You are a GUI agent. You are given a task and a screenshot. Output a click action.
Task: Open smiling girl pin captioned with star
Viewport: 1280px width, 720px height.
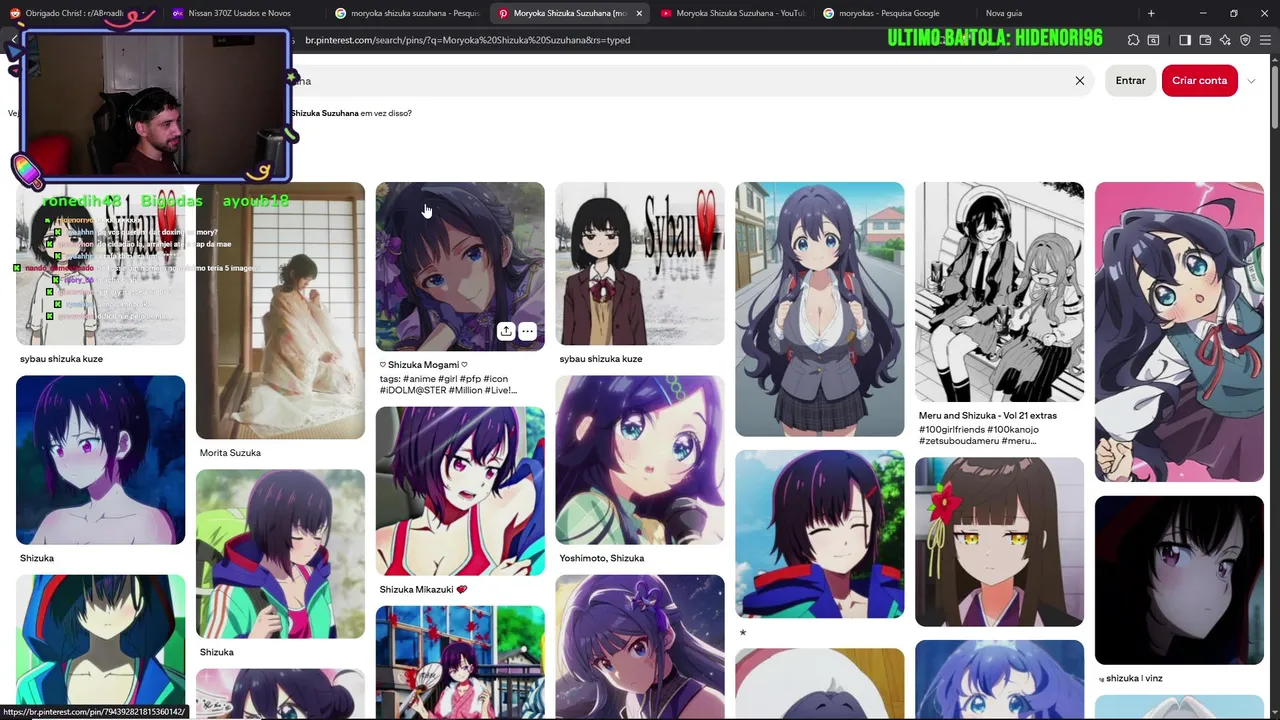point(820,534)
